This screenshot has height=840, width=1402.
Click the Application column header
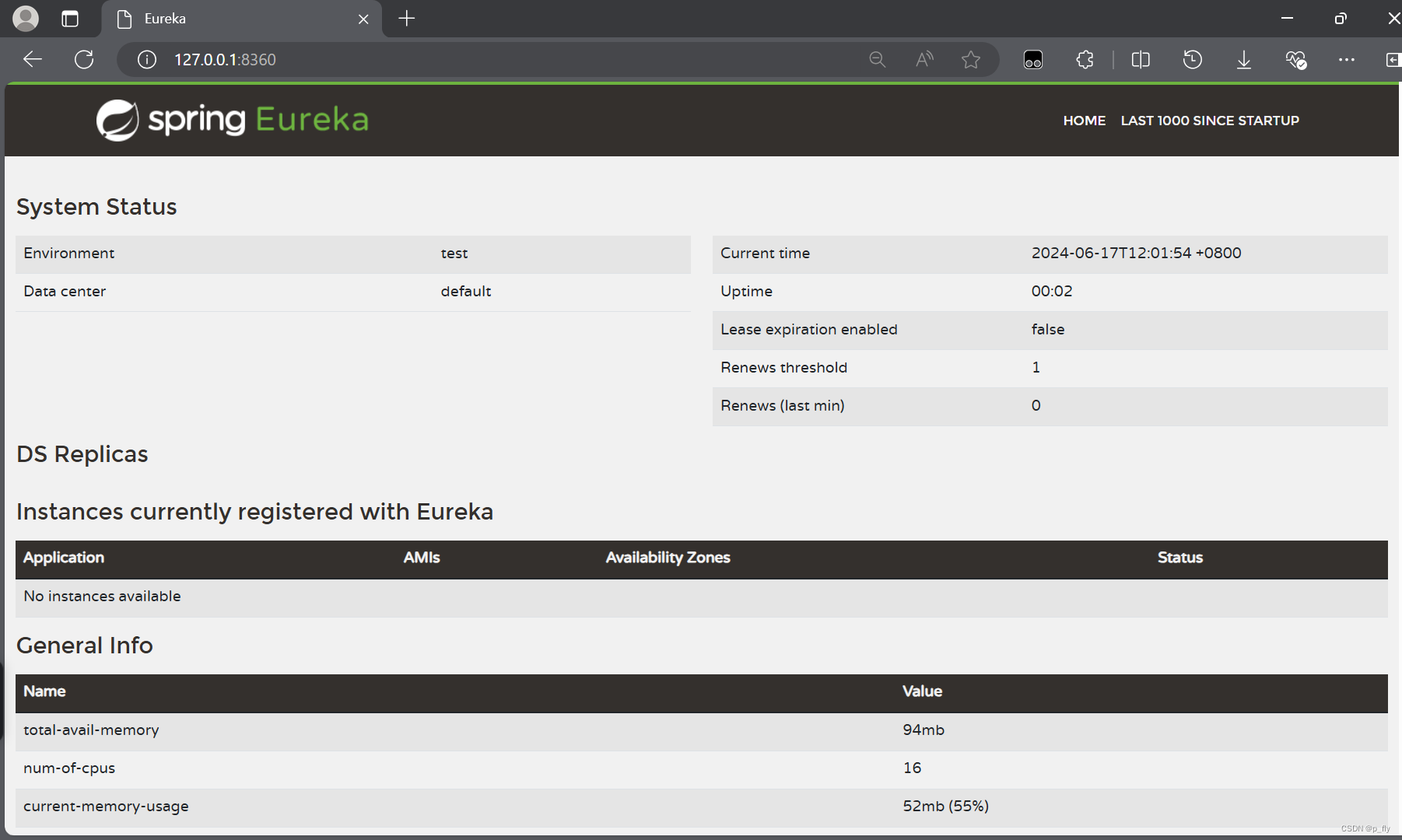(64, 558)
